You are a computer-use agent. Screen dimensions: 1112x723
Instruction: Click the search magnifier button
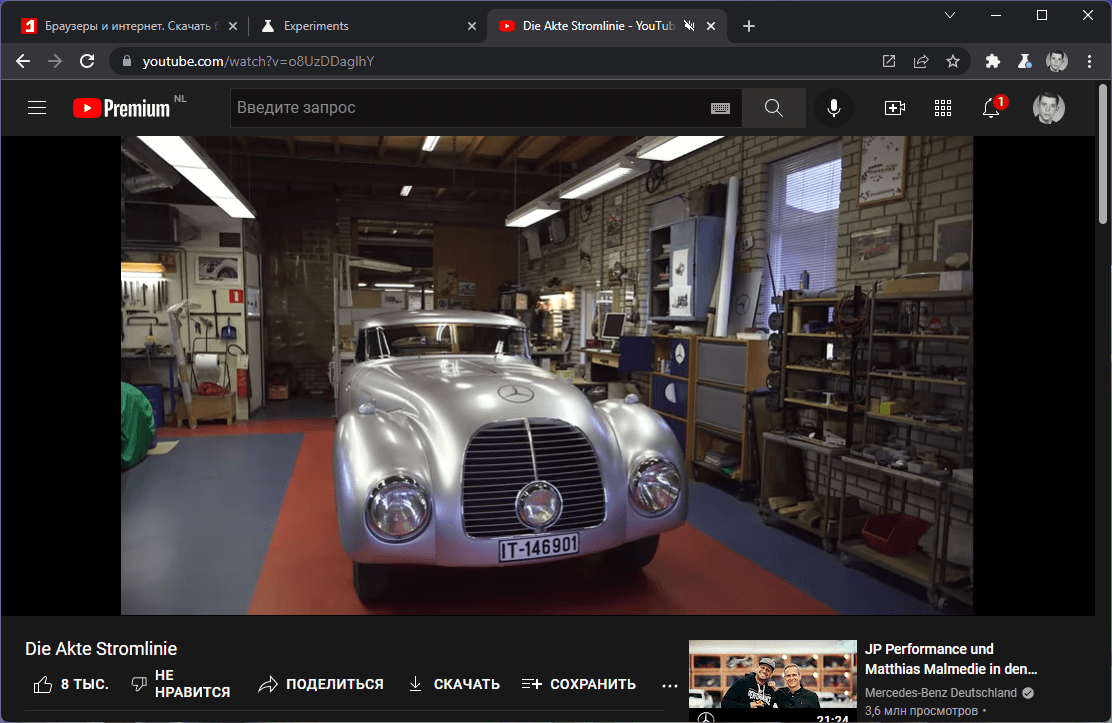click(773, 108)
